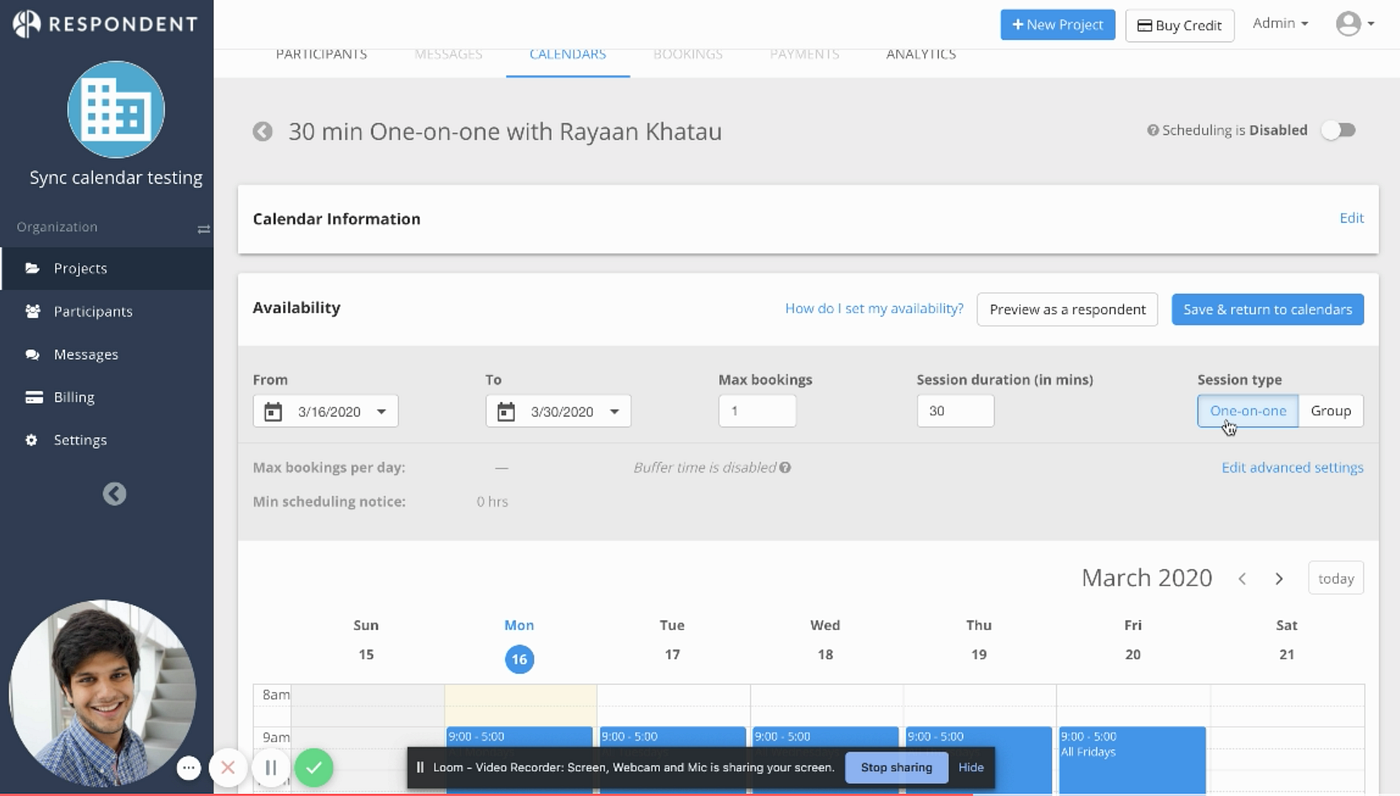Click the organization switch arrows icon

(203, 229)
